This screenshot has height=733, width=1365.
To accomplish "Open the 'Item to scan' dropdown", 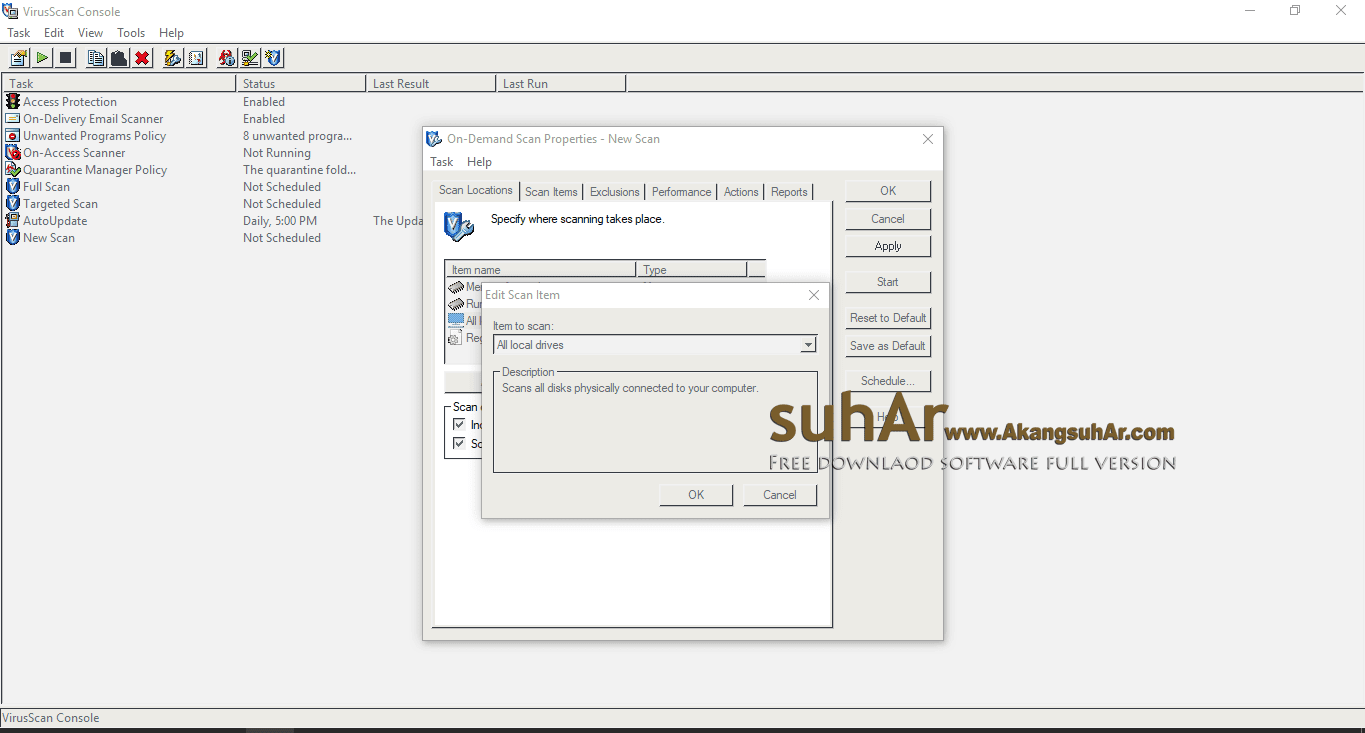I will (x=808, y=345).
